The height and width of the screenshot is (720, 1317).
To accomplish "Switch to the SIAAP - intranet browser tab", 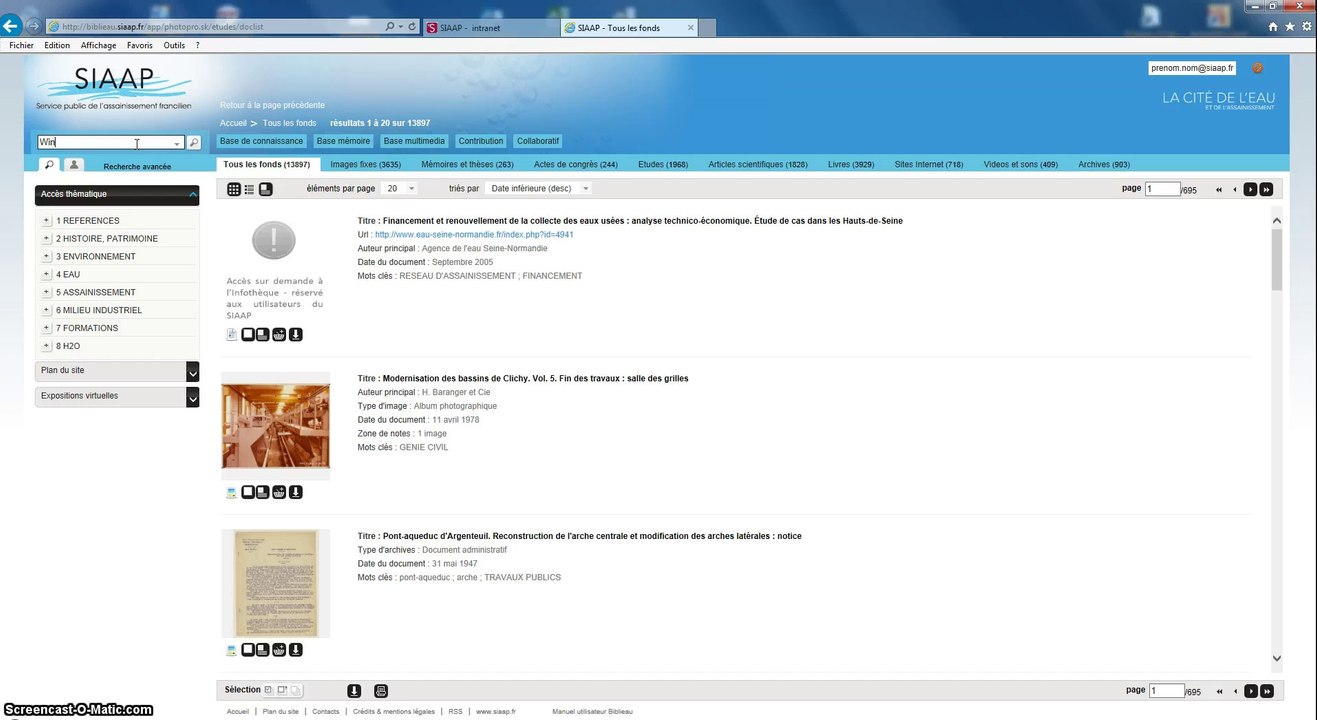I will (490, 28).
